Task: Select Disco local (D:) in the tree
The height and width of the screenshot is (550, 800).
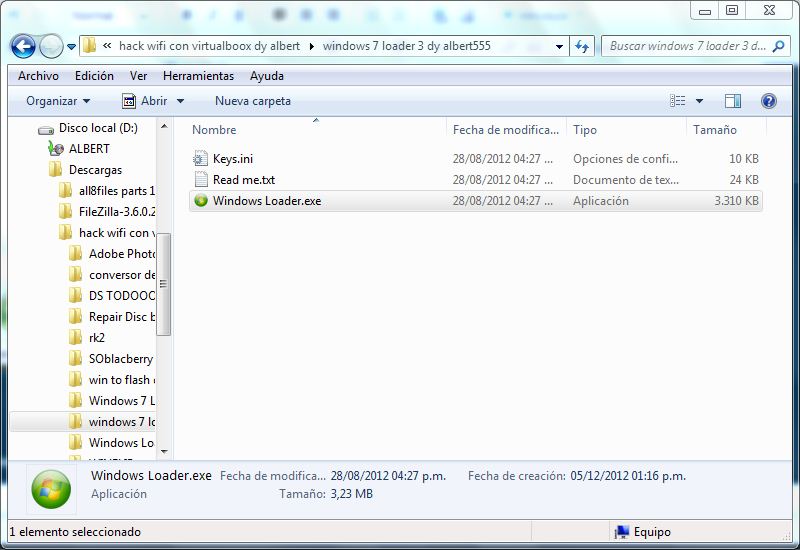Action: coord(98,128)
